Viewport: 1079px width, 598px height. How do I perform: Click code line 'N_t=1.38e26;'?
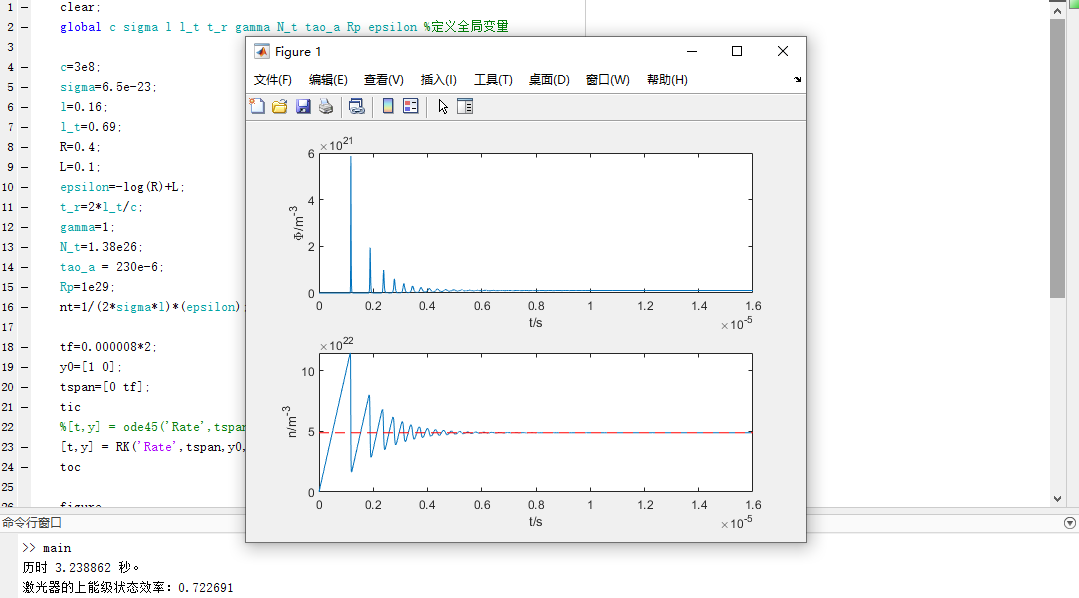pyautogui.click(x=101, y=247)
